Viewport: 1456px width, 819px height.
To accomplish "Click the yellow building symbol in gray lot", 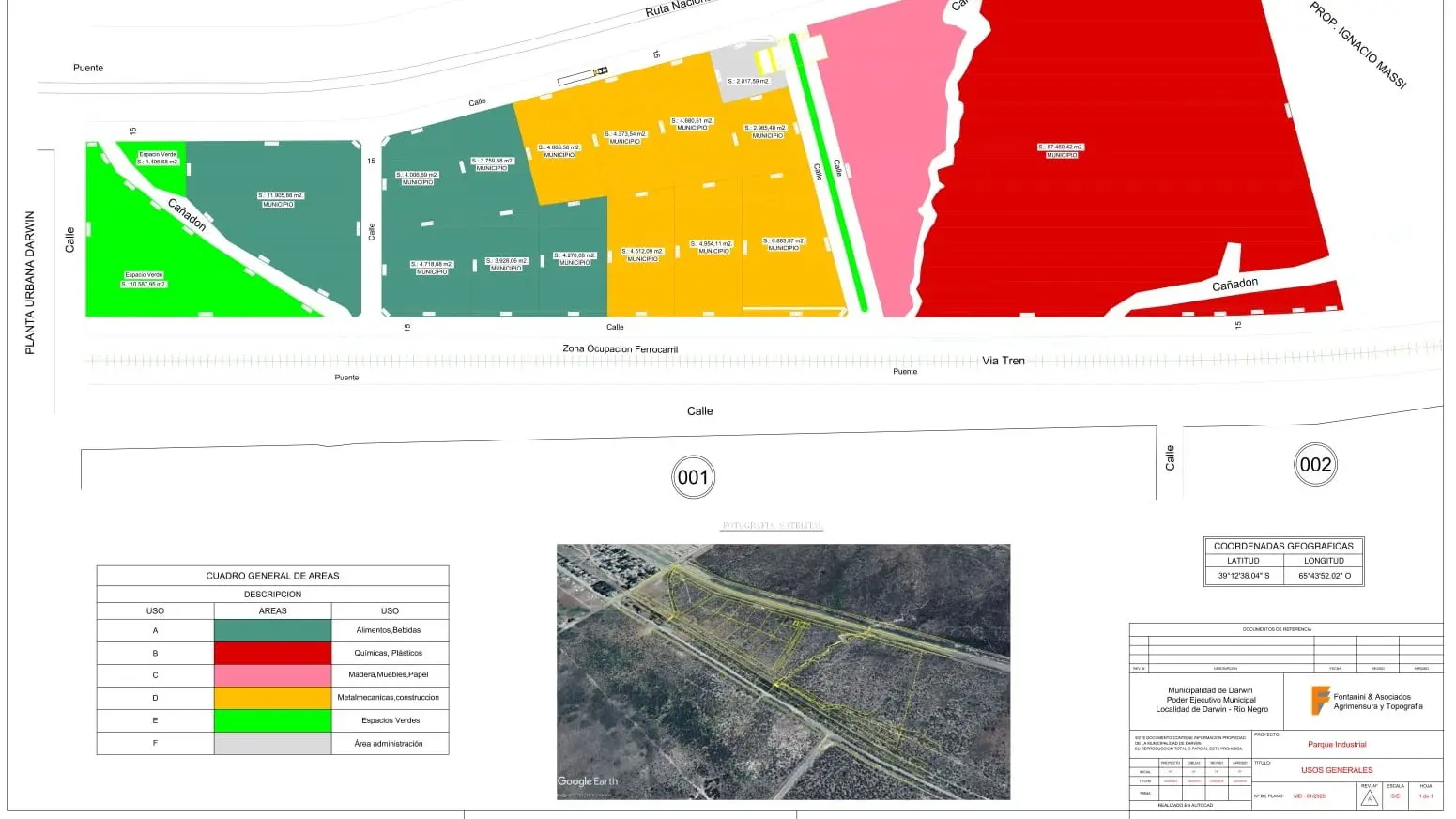I will [x=767, y=60].
